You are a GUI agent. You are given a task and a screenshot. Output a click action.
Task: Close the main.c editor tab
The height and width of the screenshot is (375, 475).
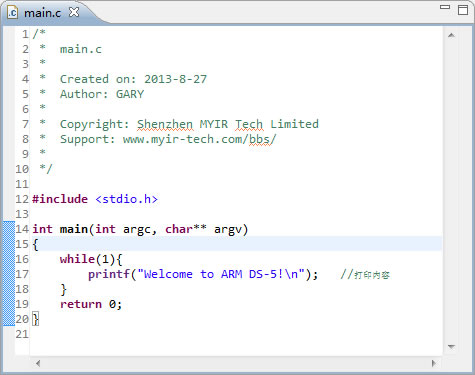pyautogui.click(x=74, y=12)
